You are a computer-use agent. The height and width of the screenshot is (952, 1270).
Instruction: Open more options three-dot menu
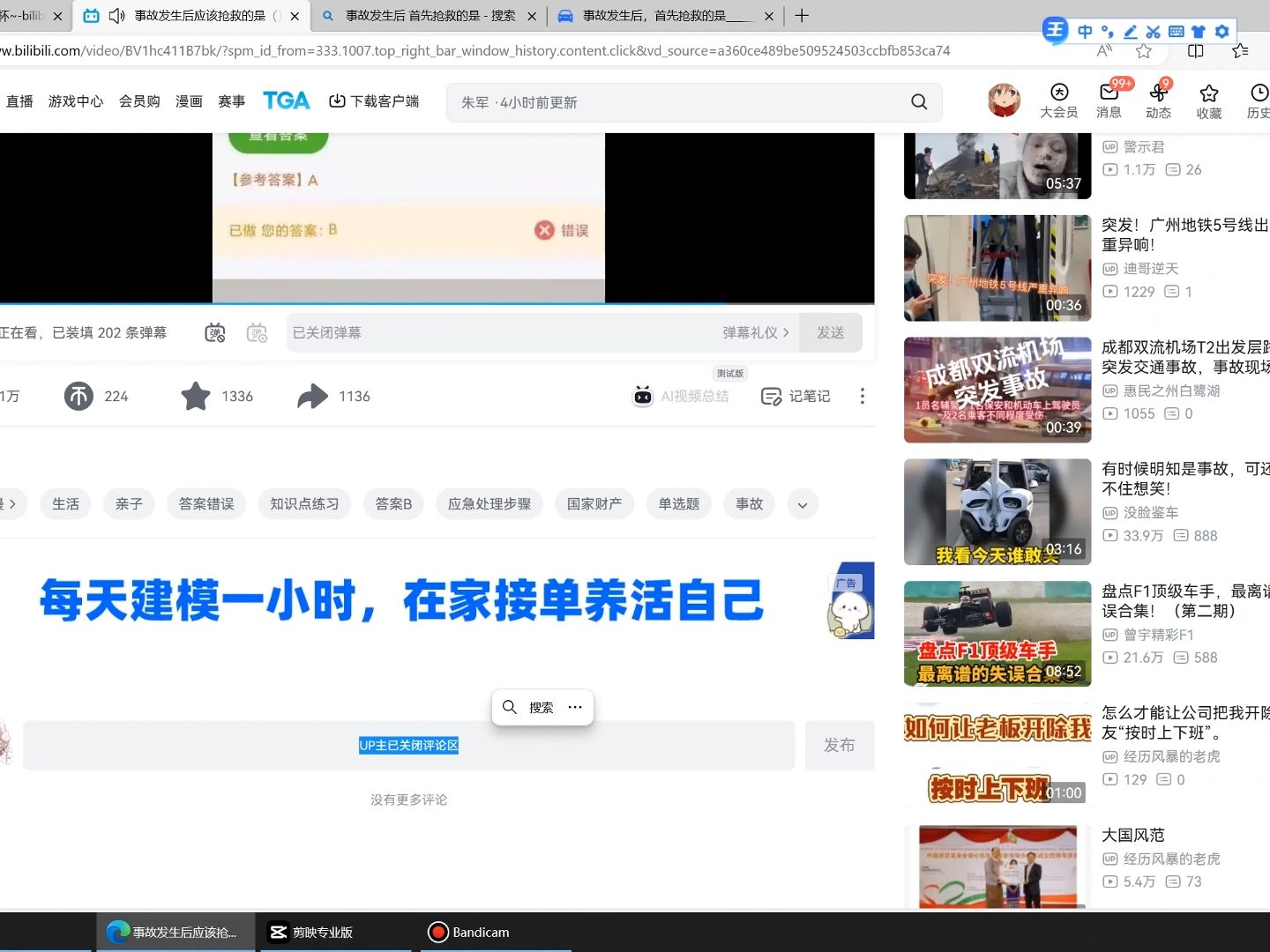pyautogui.click(x=862, y=397)
